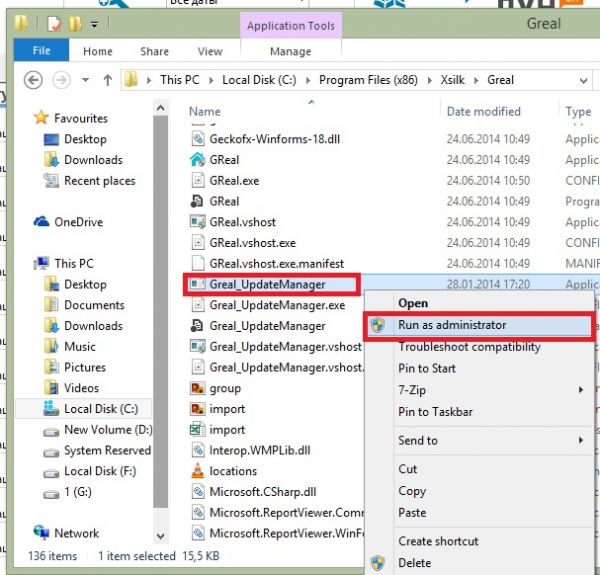
Task: Select the locations VLC cone icon
Action: tap(197, 471)
